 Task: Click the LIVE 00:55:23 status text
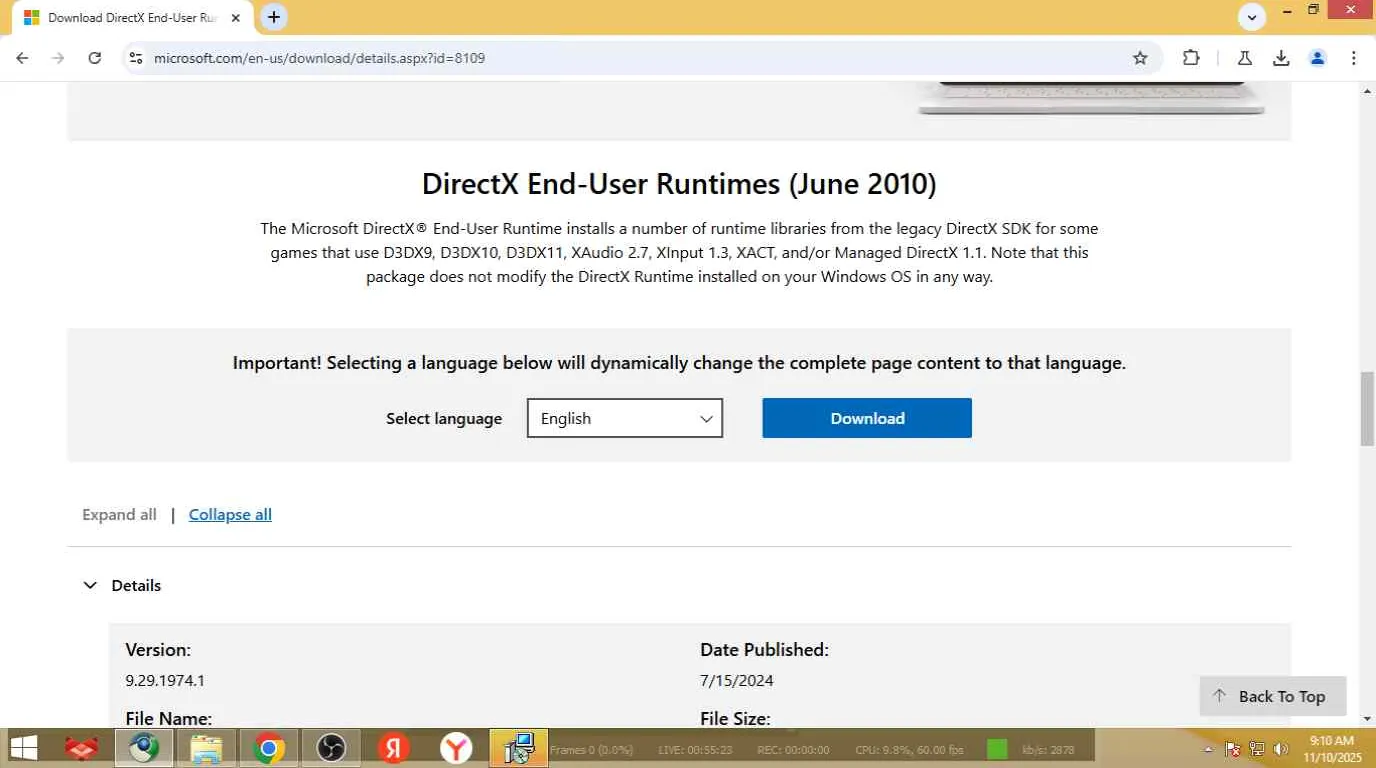pos(695,750)
